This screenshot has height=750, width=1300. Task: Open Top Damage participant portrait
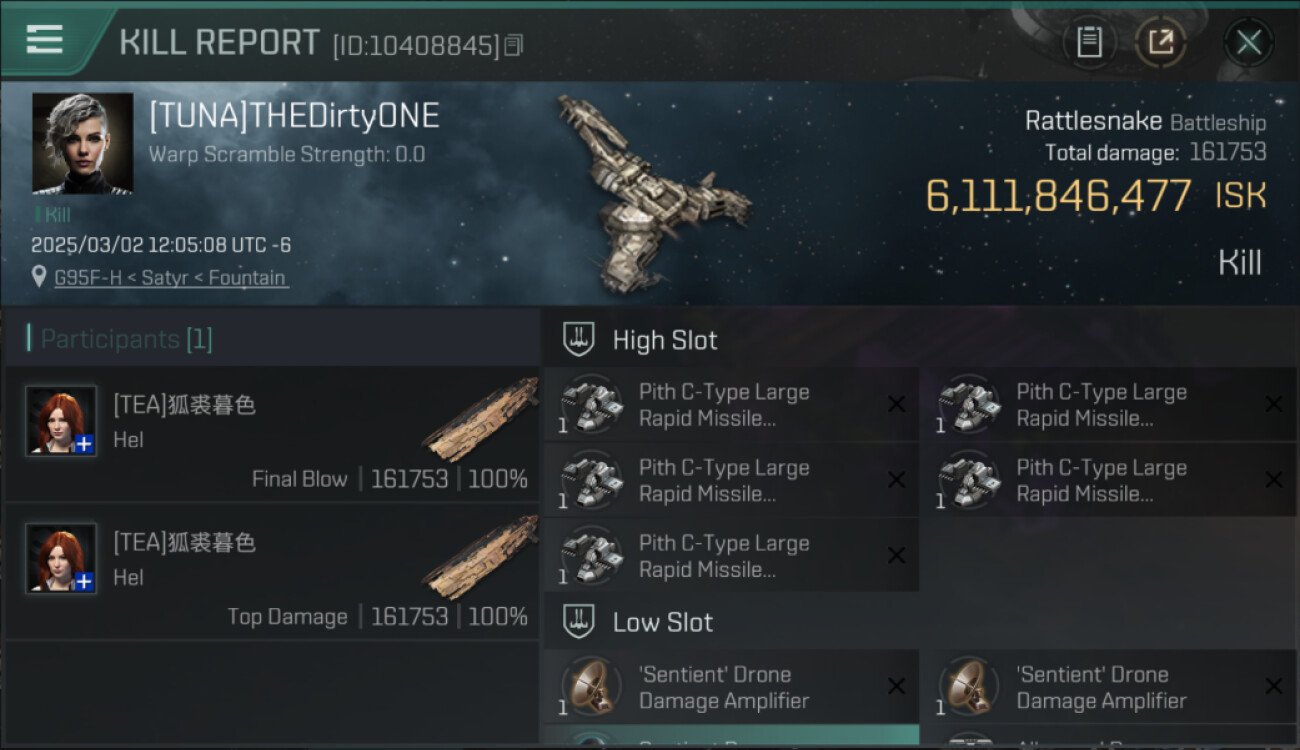pos(62,558)
